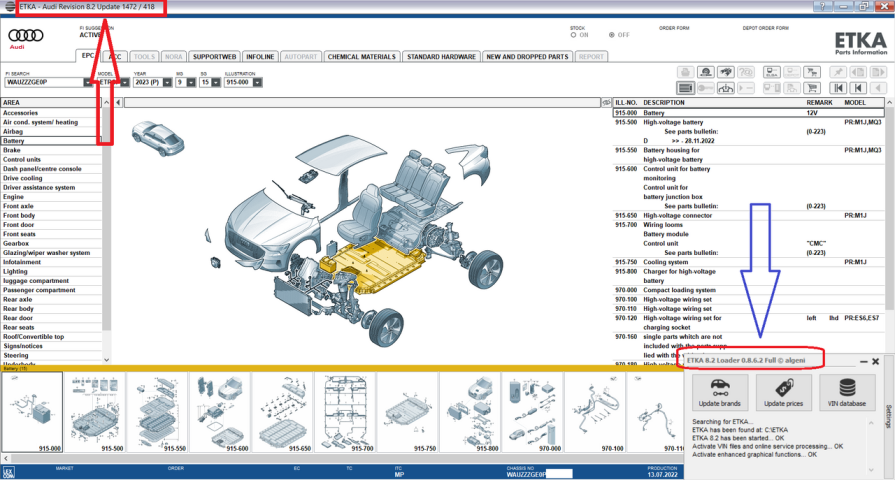Click the headset assistant icon beside the printer

(x=705, y=72)
